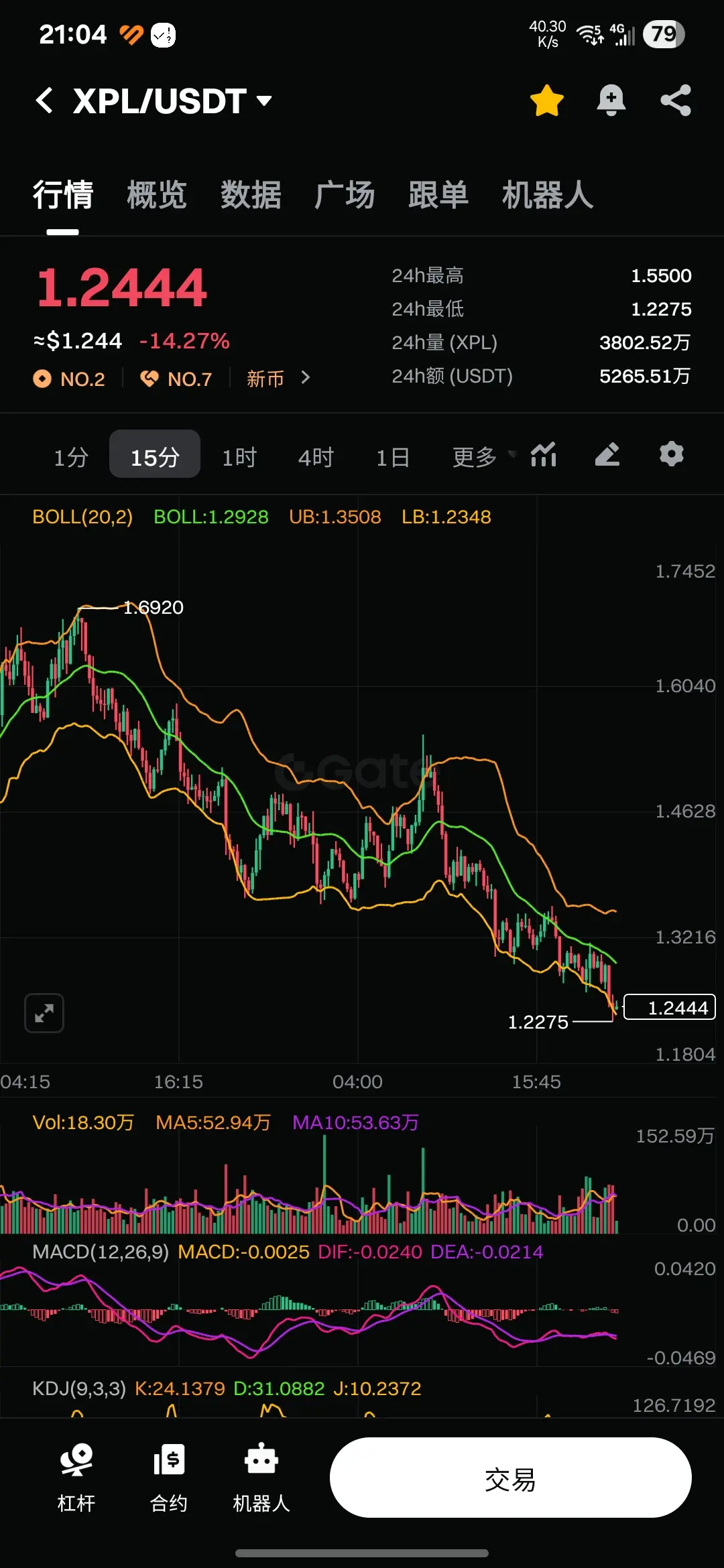Tap the -14.27% change percentage
This screenshot has height=1568, width=724.
(184, 341)
